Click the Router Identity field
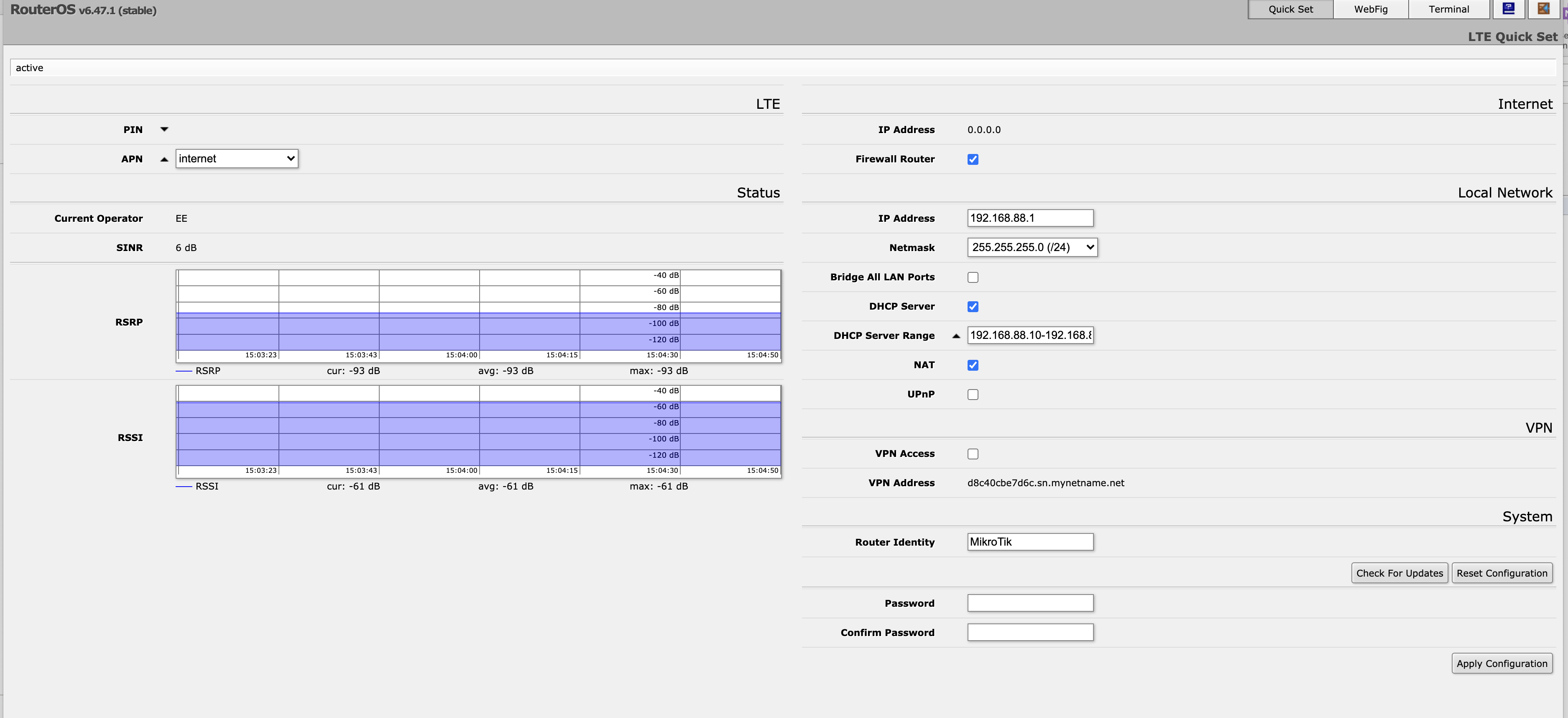1568x718 pixels. pos(1031,542)
